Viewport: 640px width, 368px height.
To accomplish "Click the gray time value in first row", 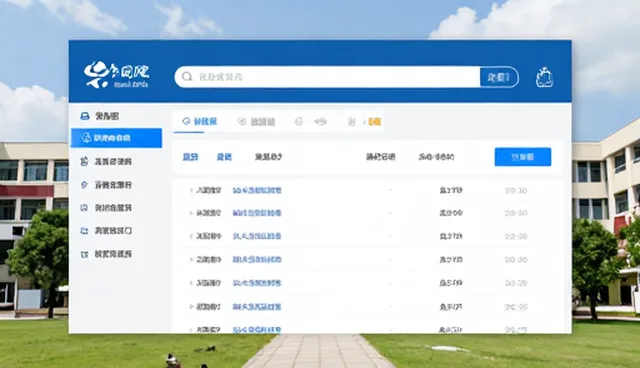I will (516, 190).
